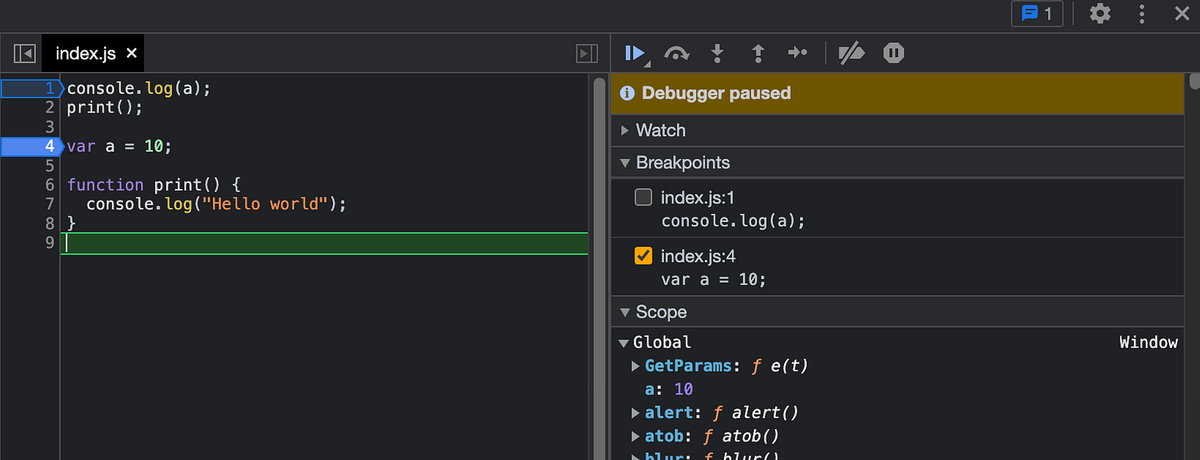
Task: Close the index.js tab
Action: (132, 53)
